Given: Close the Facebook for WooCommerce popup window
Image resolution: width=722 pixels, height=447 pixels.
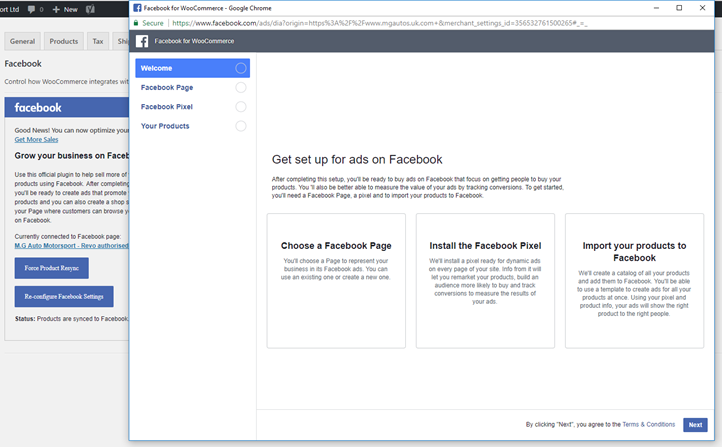Looking at the screenshot, I should click(702, 8).
